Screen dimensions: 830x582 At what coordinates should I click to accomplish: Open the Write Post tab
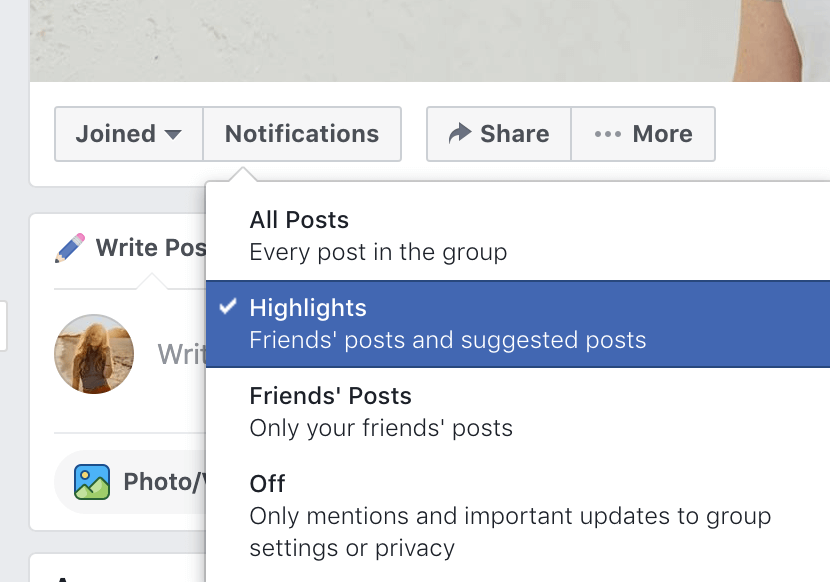130,248
